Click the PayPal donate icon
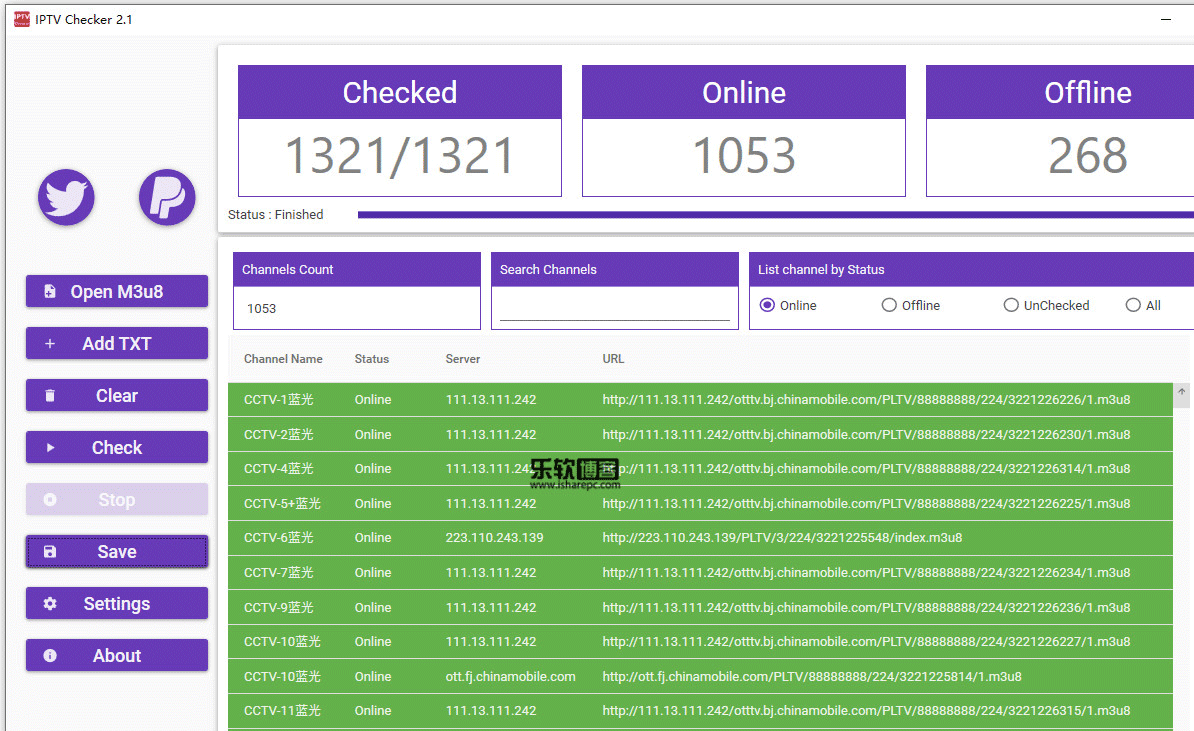Screen dimensions: 1194x731 click(x=167, y=197)
